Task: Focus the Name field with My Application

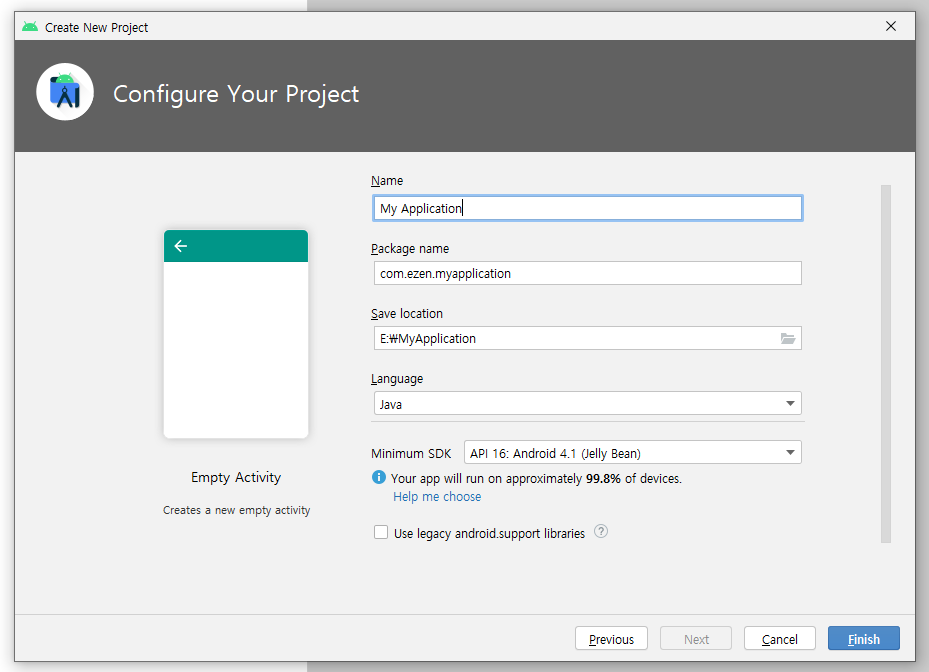Action: pyautogui.click(x=587, y=208)
